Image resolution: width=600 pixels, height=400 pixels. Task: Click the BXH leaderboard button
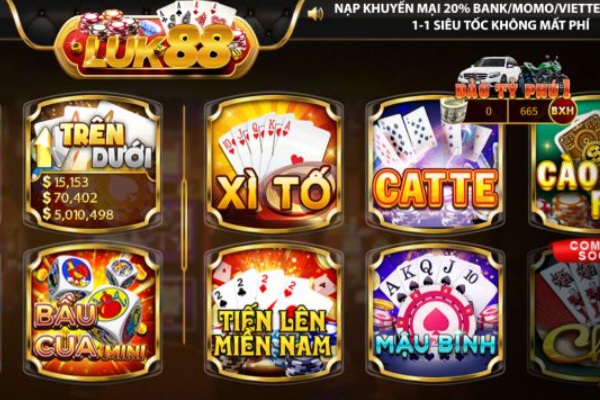(x=562, y=111)
